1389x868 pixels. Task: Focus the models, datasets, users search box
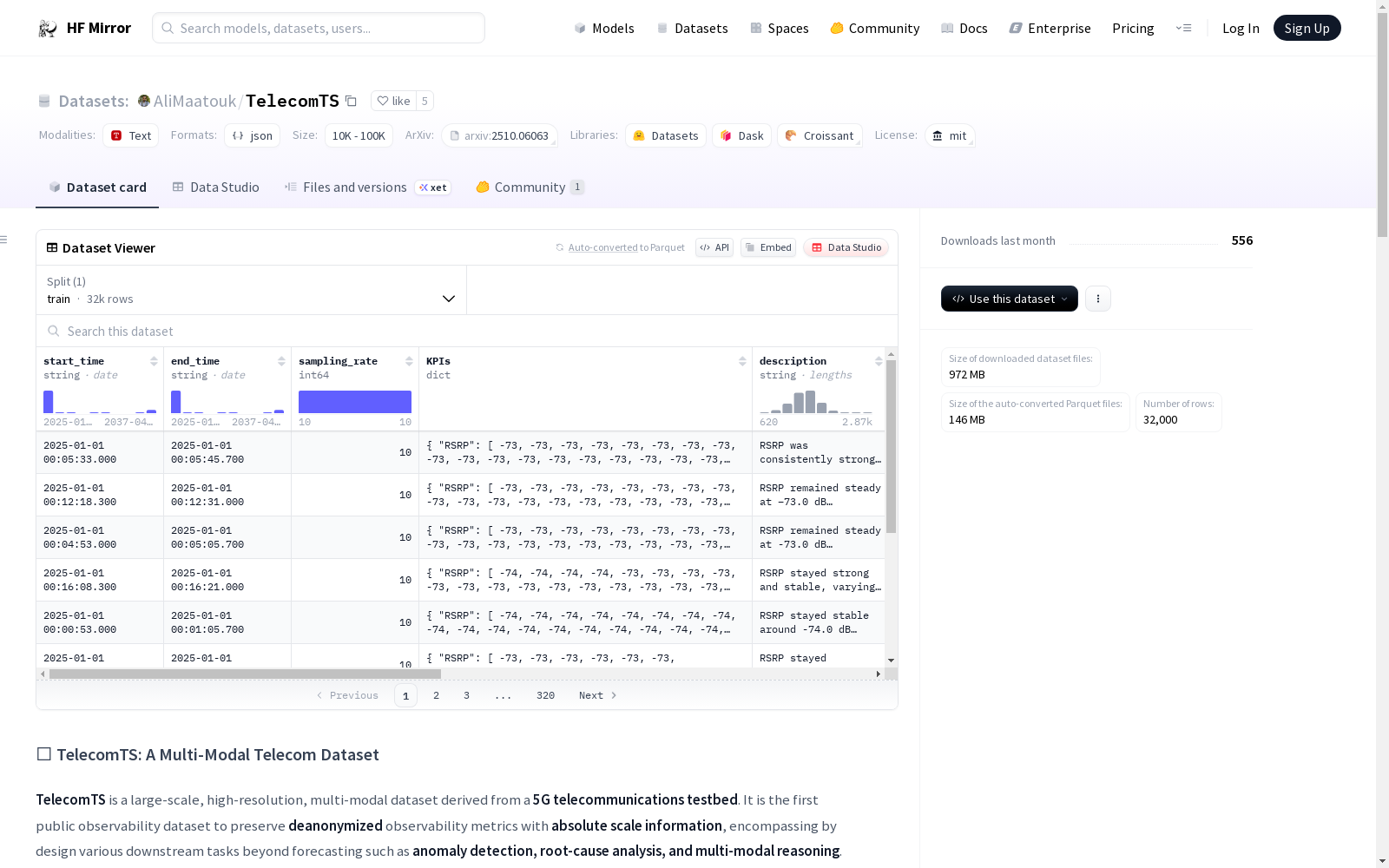tap(319, 28)
